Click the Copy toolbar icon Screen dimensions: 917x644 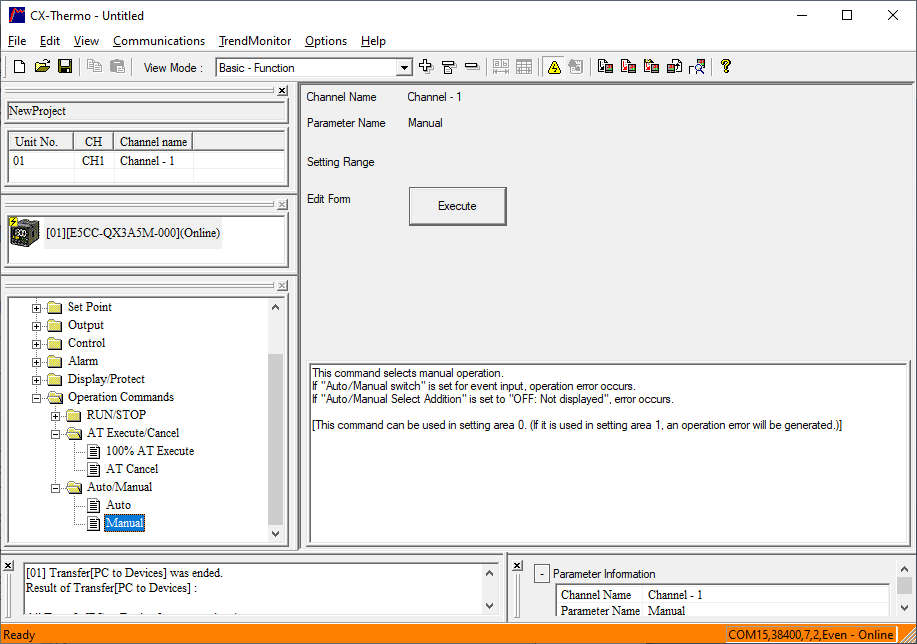[x=94, y=67]
